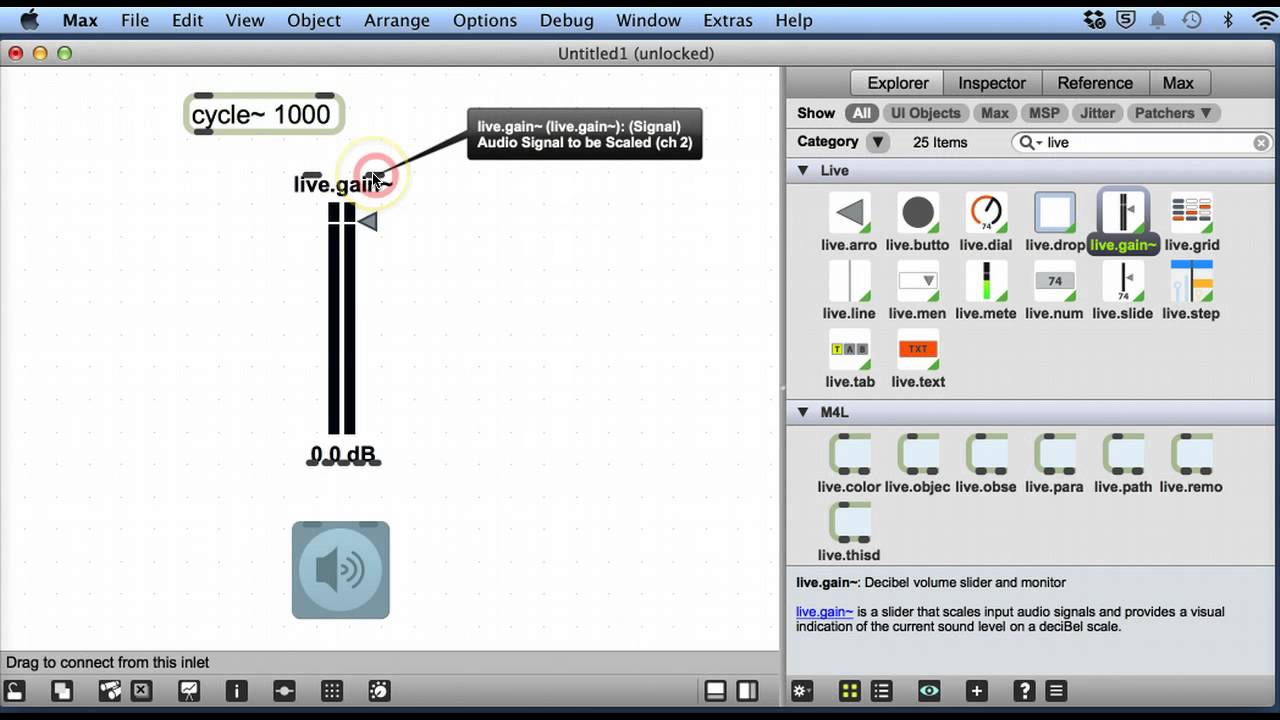Open the gear settings dropdown in explorer
The image size is (1280, 720).
(802, 690)
